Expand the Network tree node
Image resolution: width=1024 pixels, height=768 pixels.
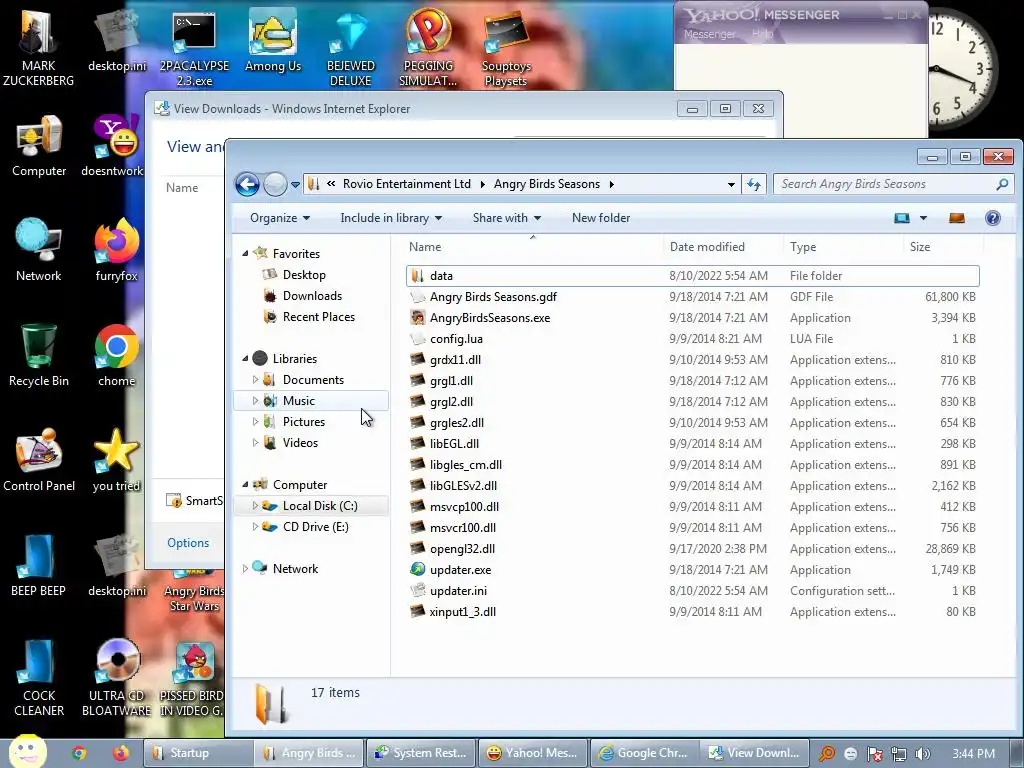point(246,568)
